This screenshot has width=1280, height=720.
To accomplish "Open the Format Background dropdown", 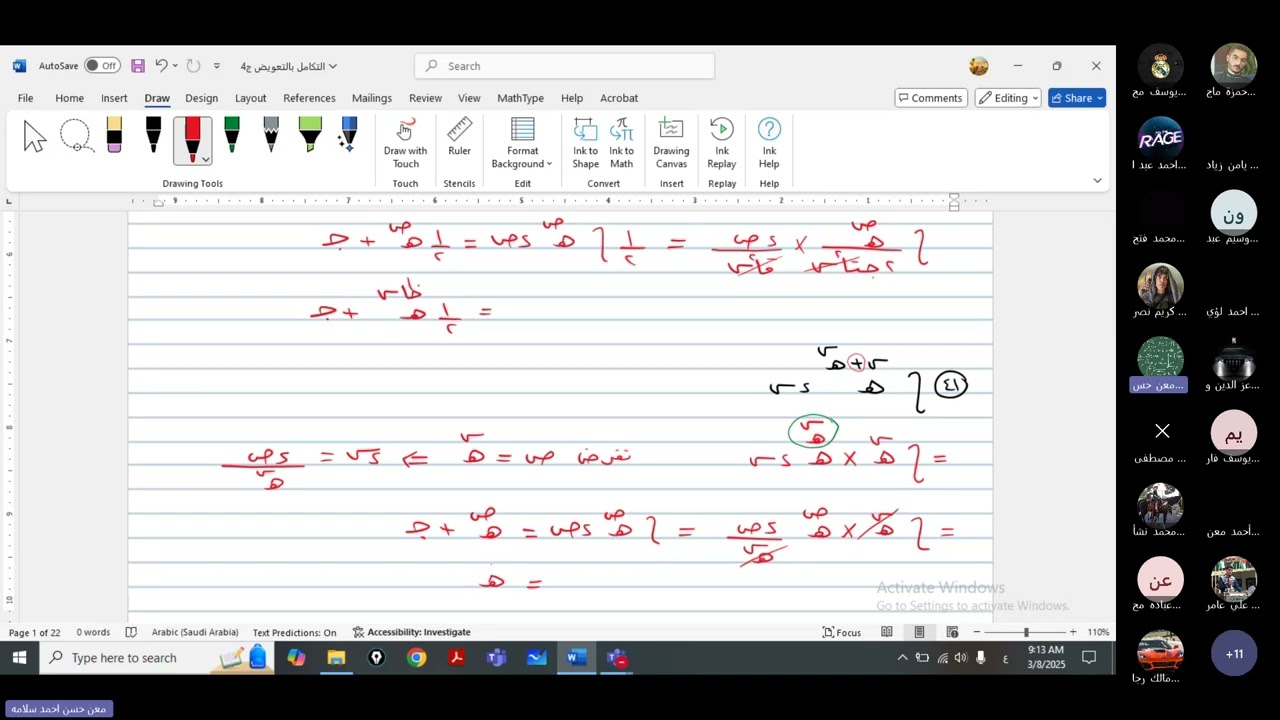I will click(x=522, y=144).
